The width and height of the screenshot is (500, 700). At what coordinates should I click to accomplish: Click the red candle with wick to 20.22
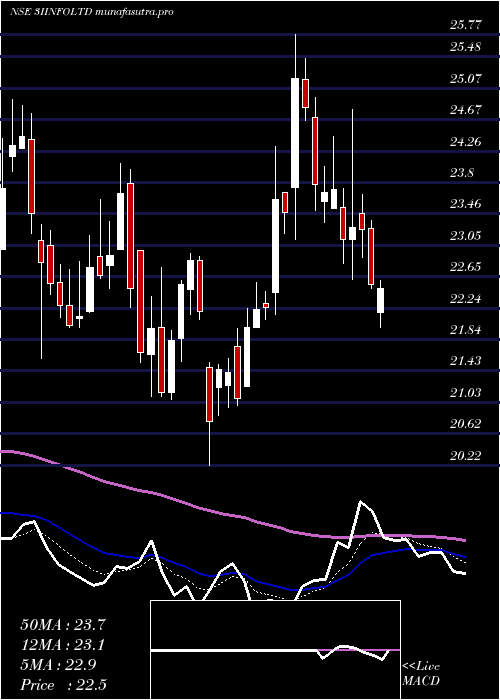click(209, 394)
